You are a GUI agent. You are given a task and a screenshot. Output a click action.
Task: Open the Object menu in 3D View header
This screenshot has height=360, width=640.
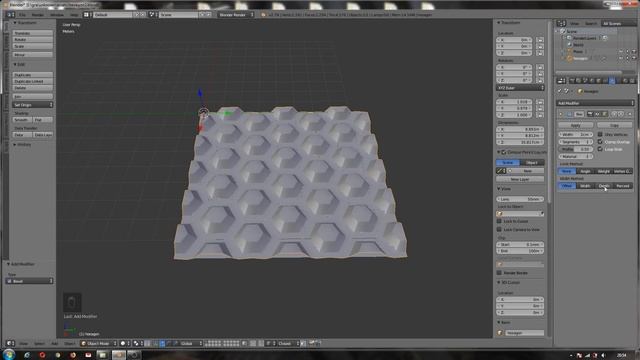(x=70, y=343)
